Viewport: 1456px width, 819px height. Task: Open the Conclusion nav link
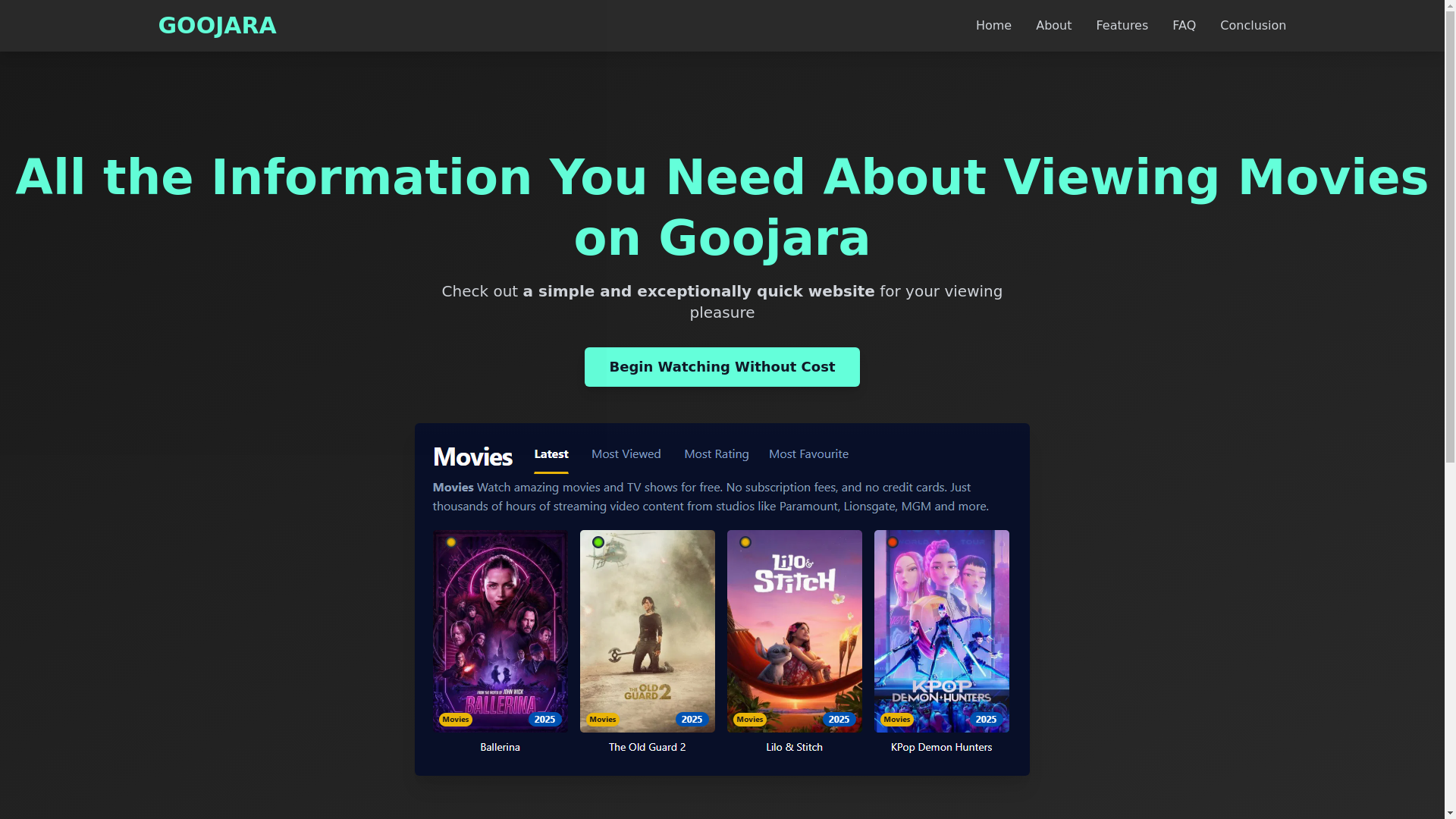[x=1253, y=26]
